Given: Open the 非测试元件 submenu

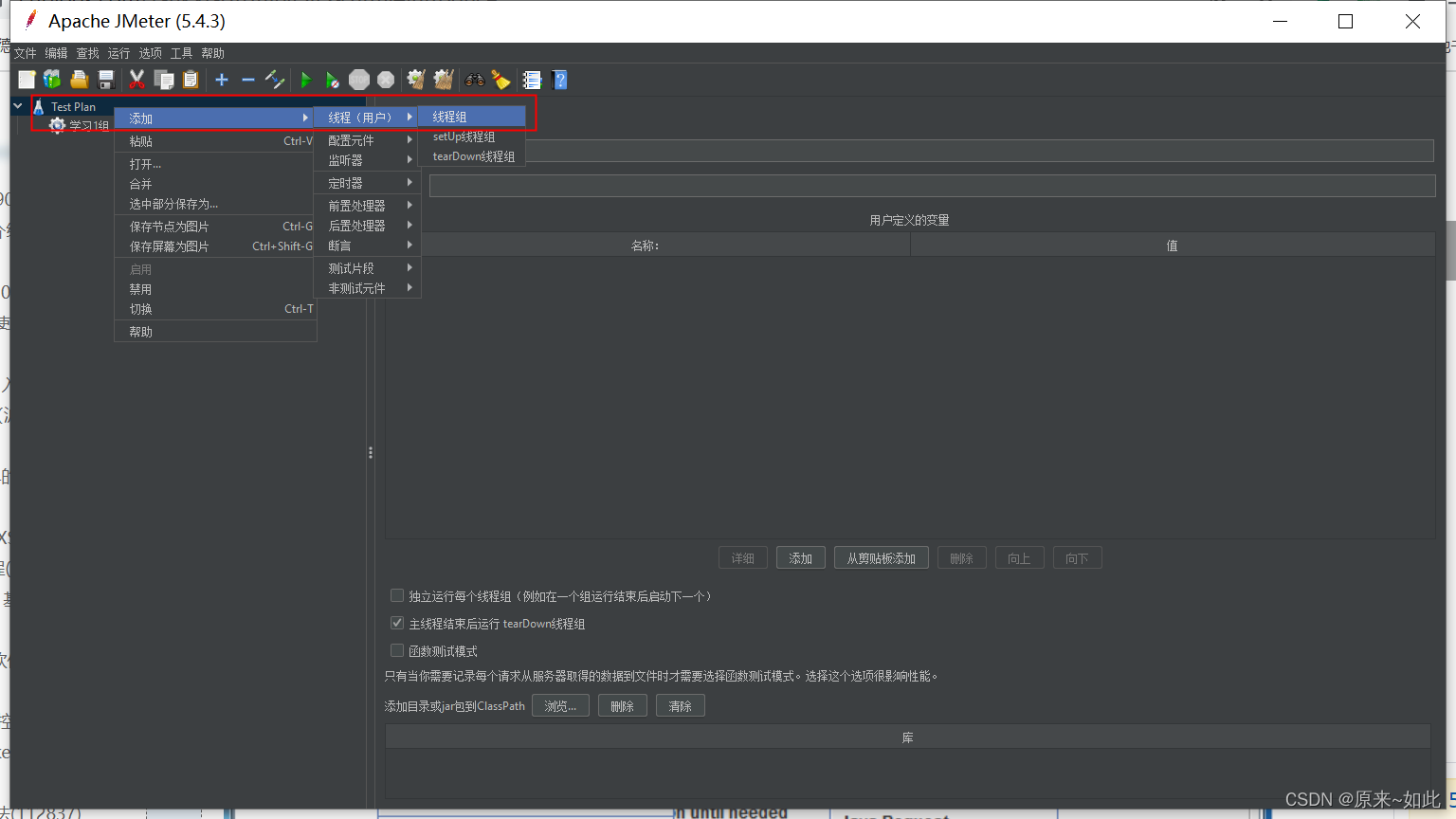Looking at the screenshot, I should 367,288.
